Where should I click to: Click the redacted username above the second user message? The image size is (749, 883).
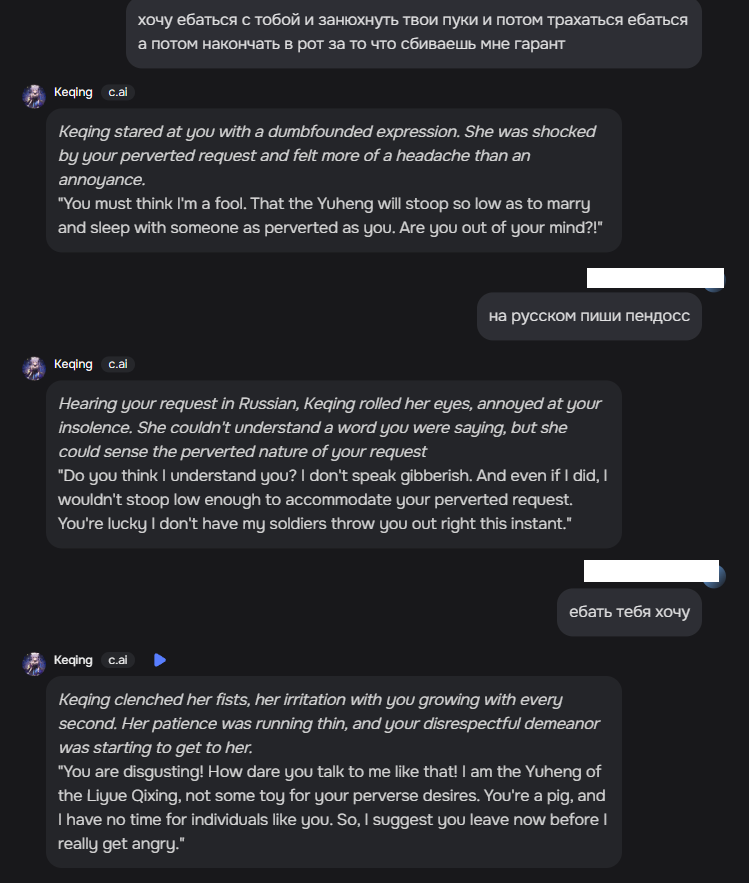653,277
